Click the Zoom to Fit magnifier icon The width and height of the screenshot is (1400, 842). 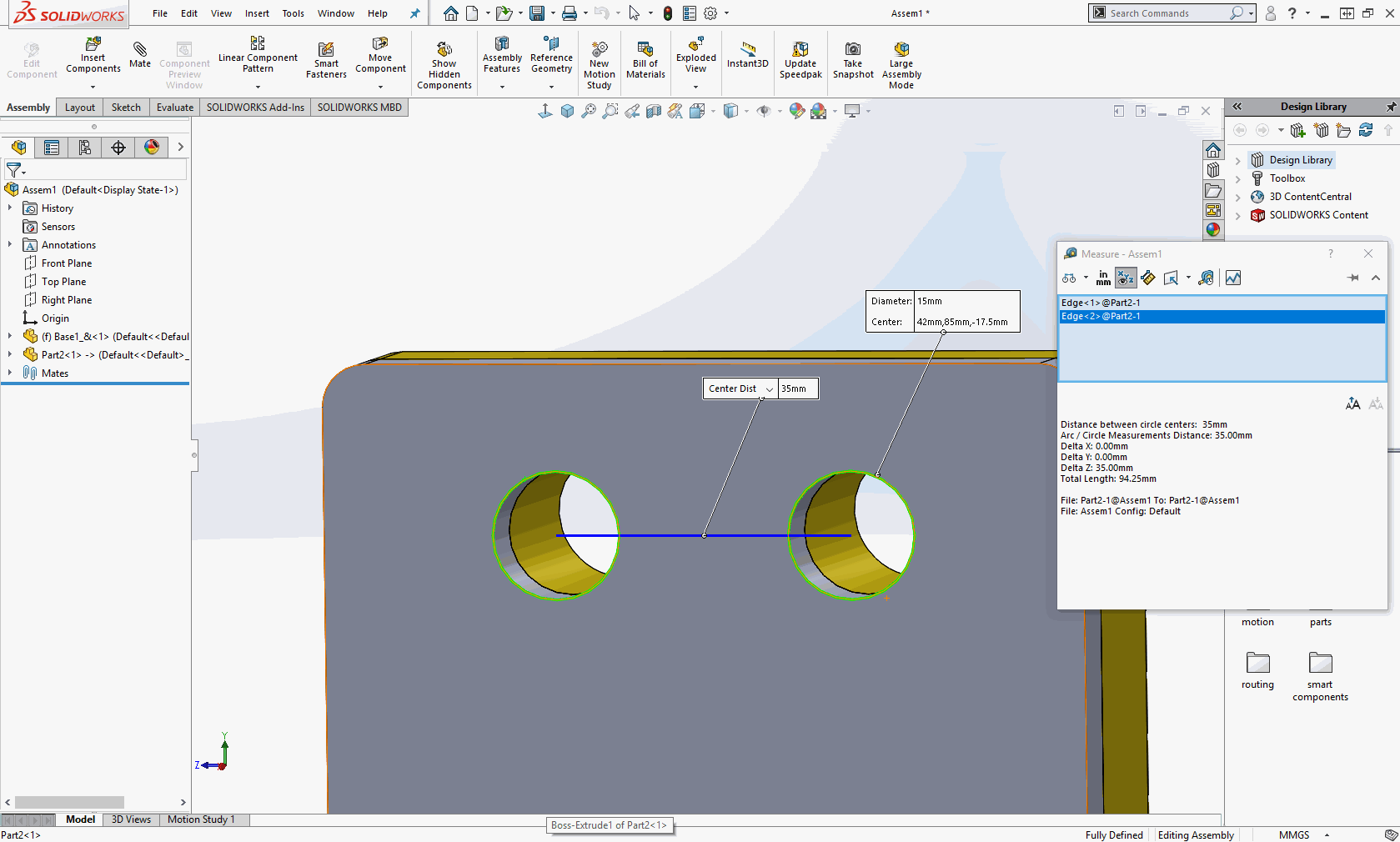pos(589,111)
